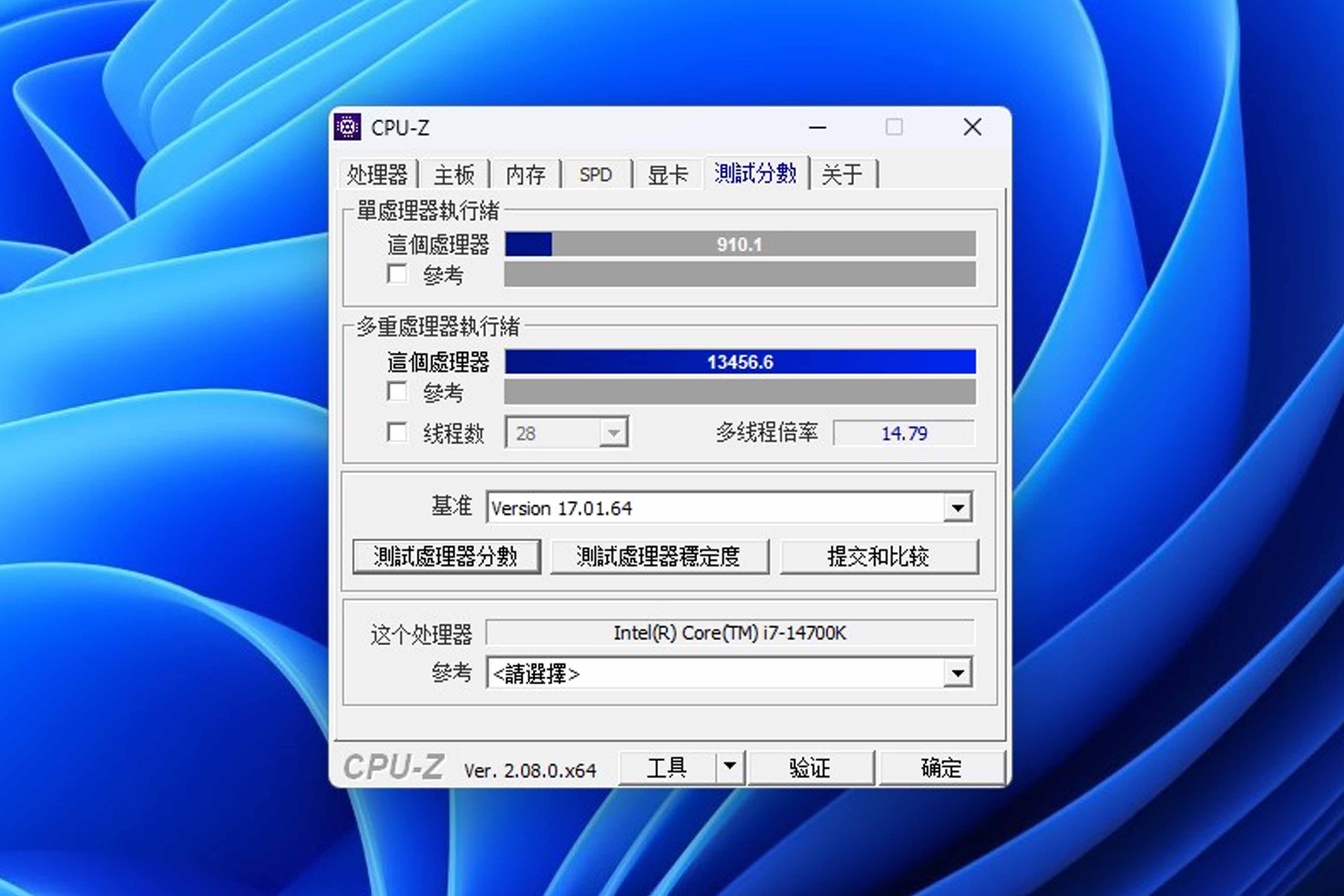Enable 參考 checkbox under multi thread section
The image size is (1344, 896).
[397, 391]
